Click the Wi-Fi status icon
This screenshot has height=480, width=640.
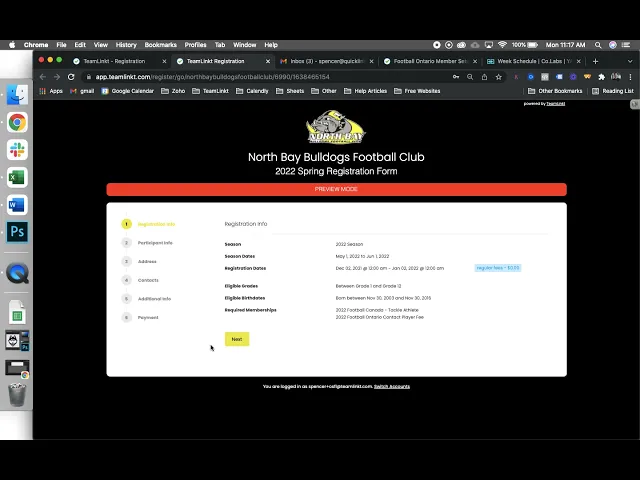coord(502,45)
